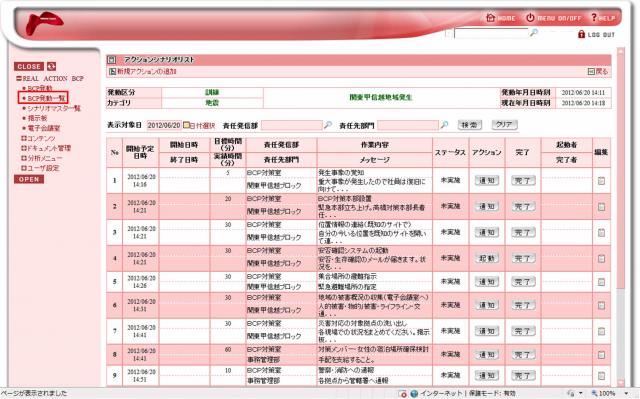Go to HOME via house icon
The width and height of the screenshot is (640, 399).
click(490, 18)
